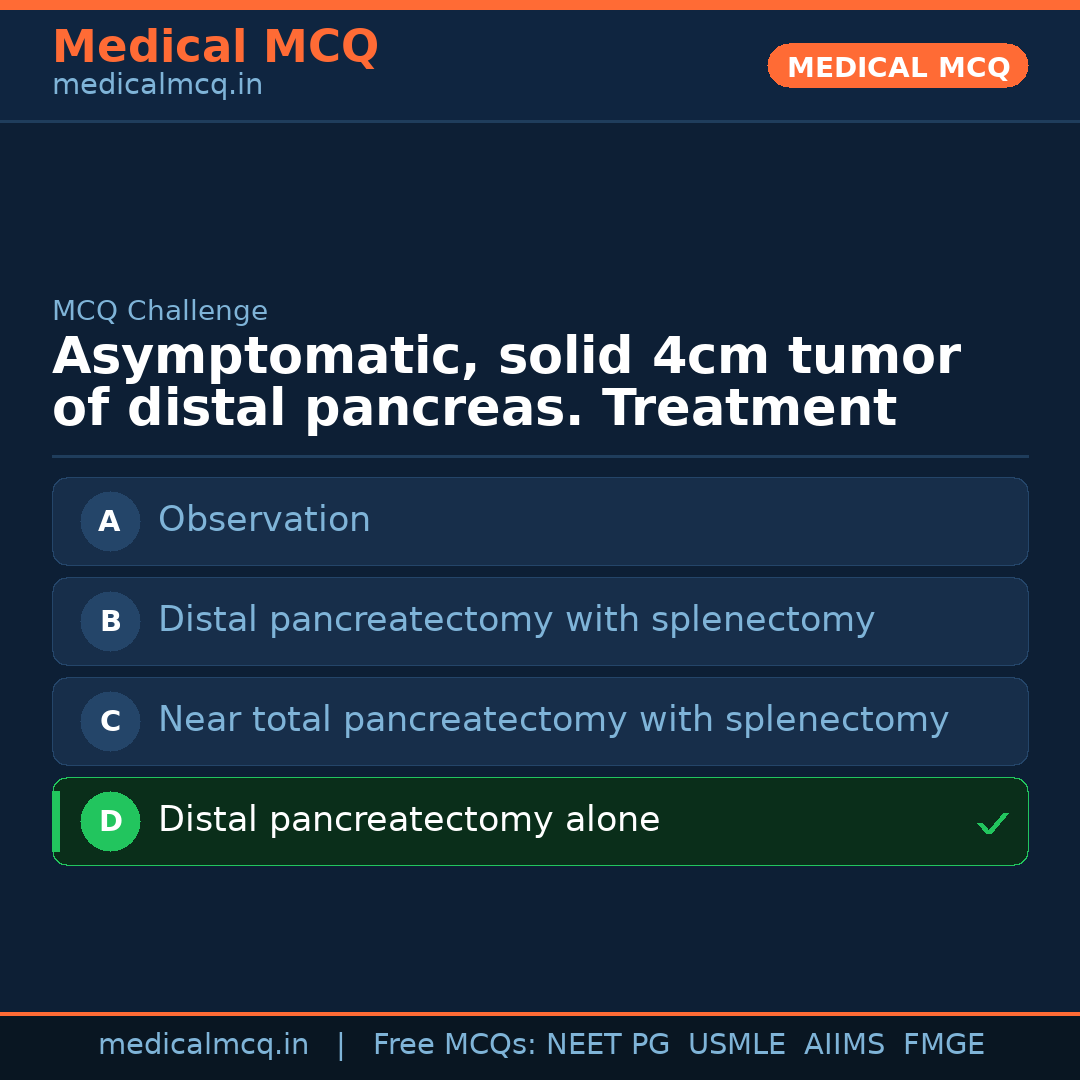
Task: Click the green letter D circle
Action: click(x=110, y=821)
